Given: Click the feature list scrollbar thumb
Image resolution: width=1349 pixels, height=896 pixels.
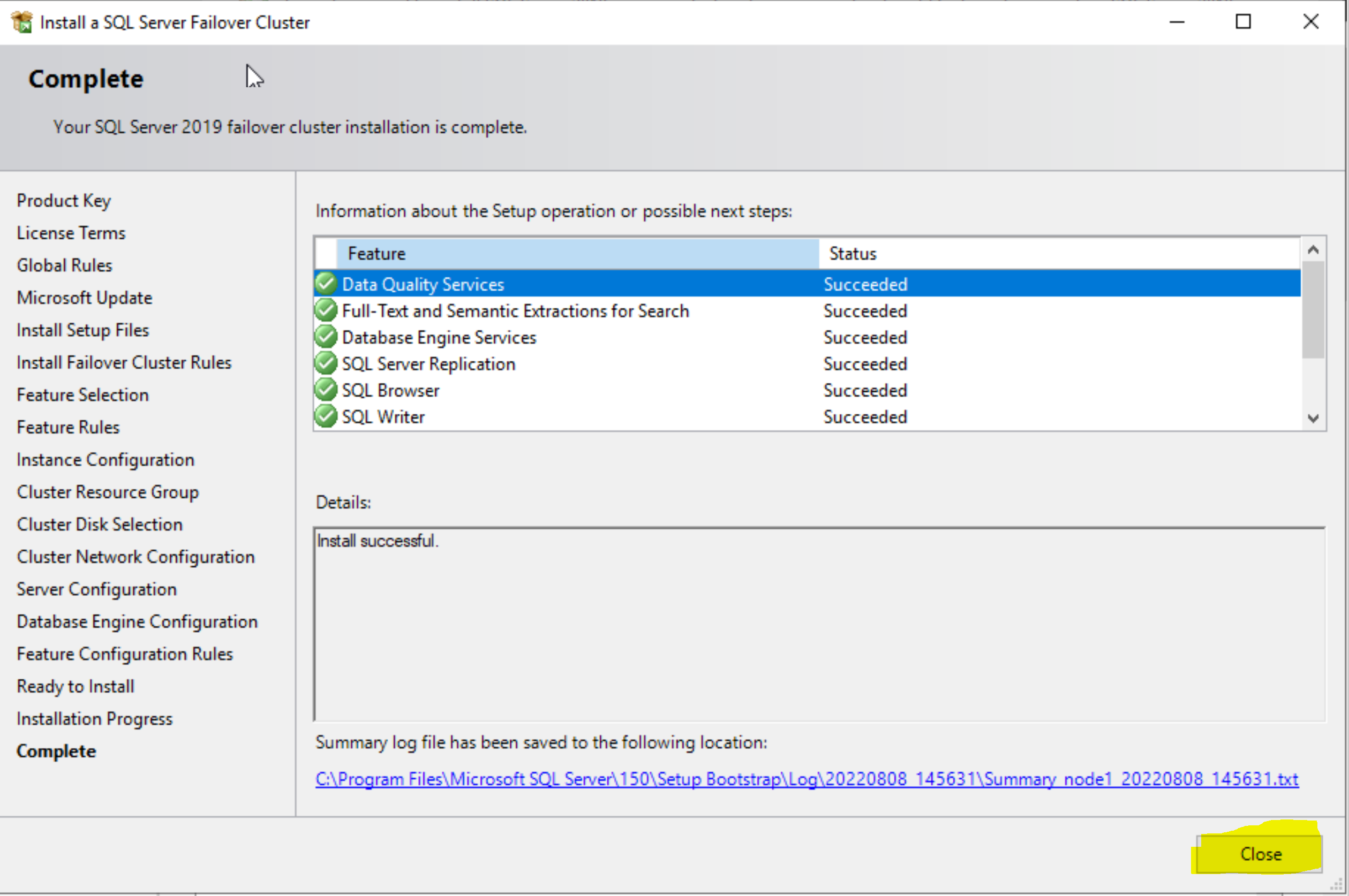Looking at the screenshot, I should click(x=1314, y=310).
